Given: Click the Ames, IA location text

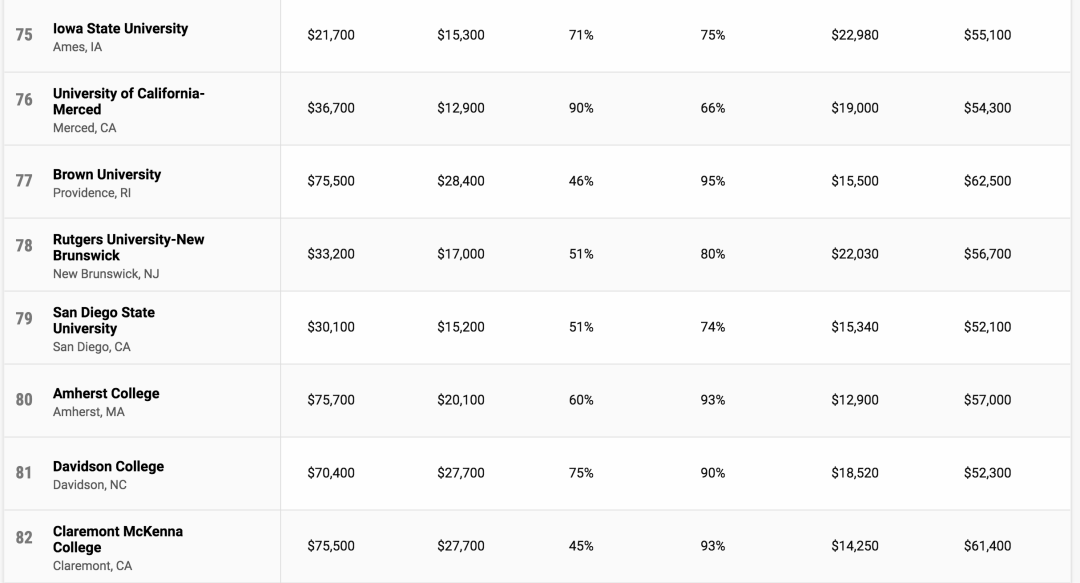Looking at the screenshot, I should pyautogui.click(x=78, y=47).
